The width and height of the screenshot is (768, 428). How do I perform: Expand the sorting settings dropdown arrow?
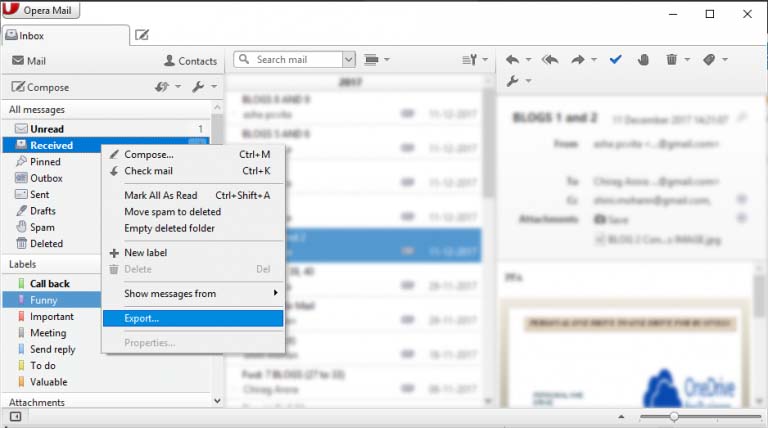[x=485, y=60]
